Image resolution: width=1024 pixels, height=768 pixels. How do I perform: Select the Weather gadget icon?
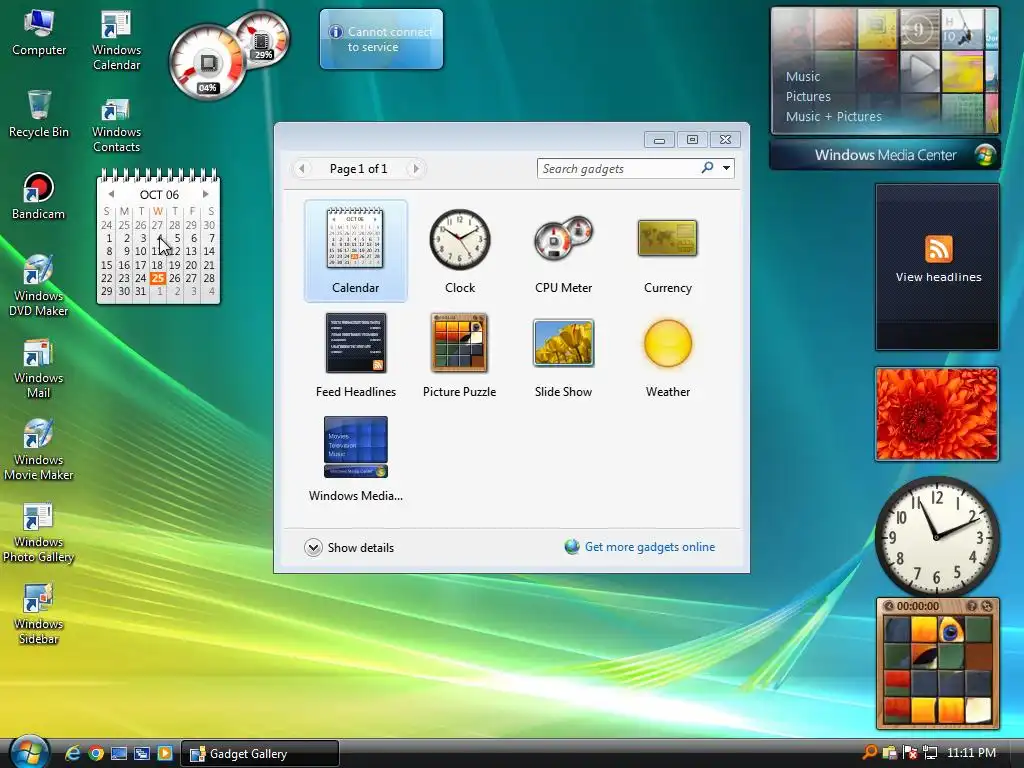click(667, 343)
